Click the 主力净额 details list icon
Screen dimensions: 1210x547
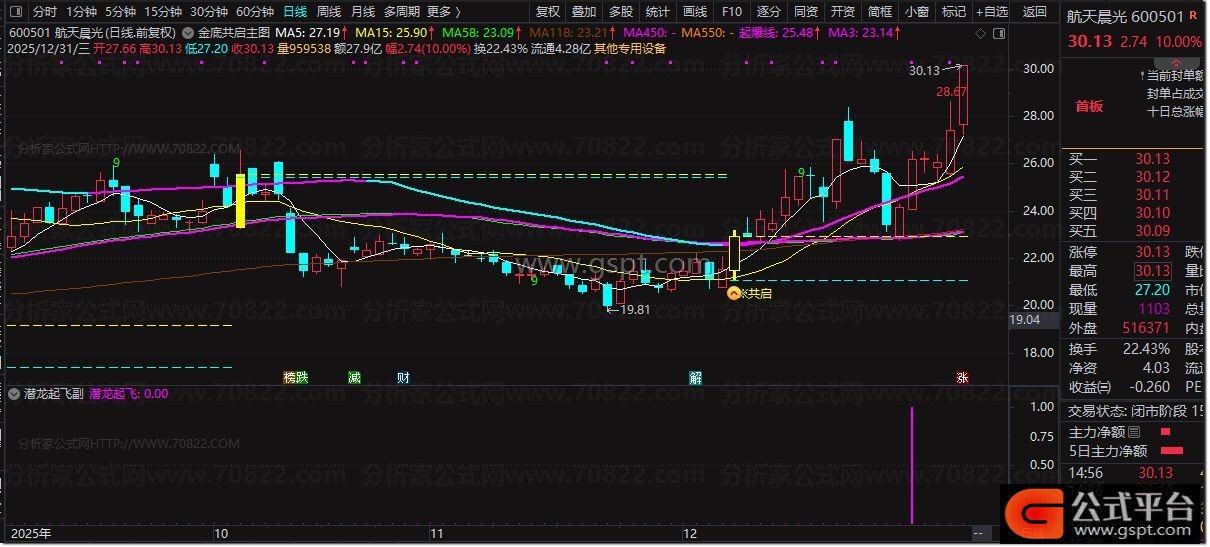pyautogui.click(x=1133, y=432)
